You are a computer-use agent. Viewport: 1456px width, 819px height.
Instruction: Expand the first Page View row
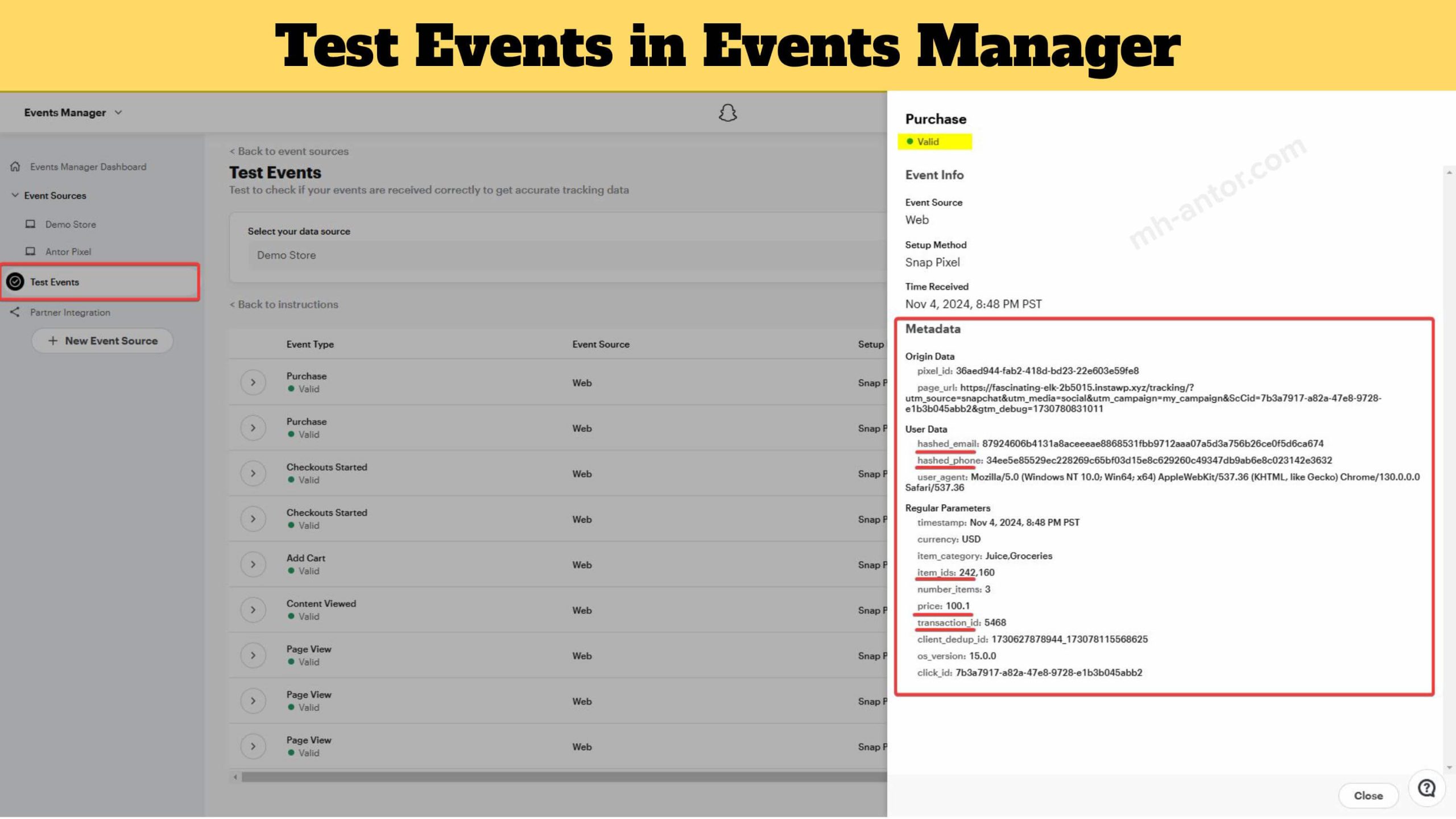253,655
